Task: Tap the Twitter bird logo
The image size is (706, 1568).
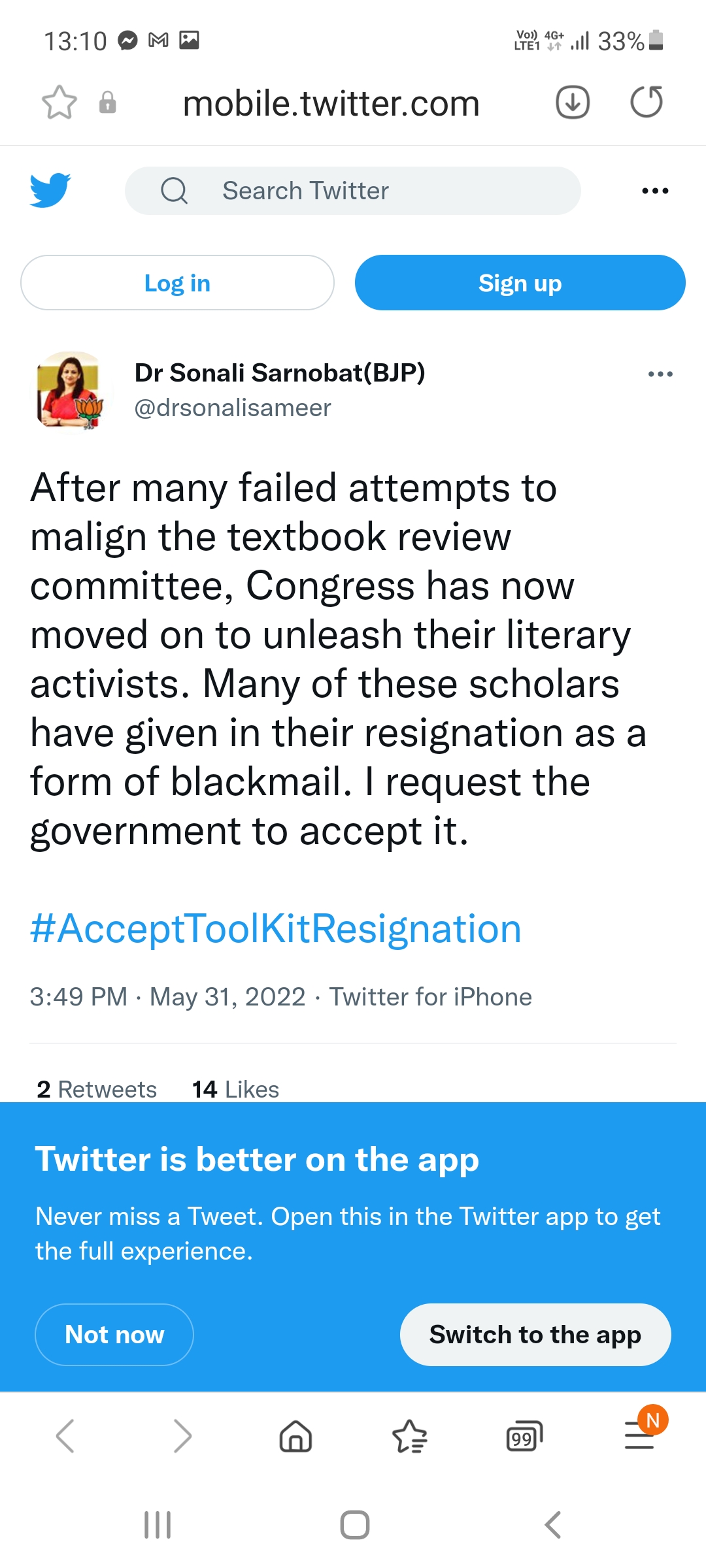Action: point(50,190)
